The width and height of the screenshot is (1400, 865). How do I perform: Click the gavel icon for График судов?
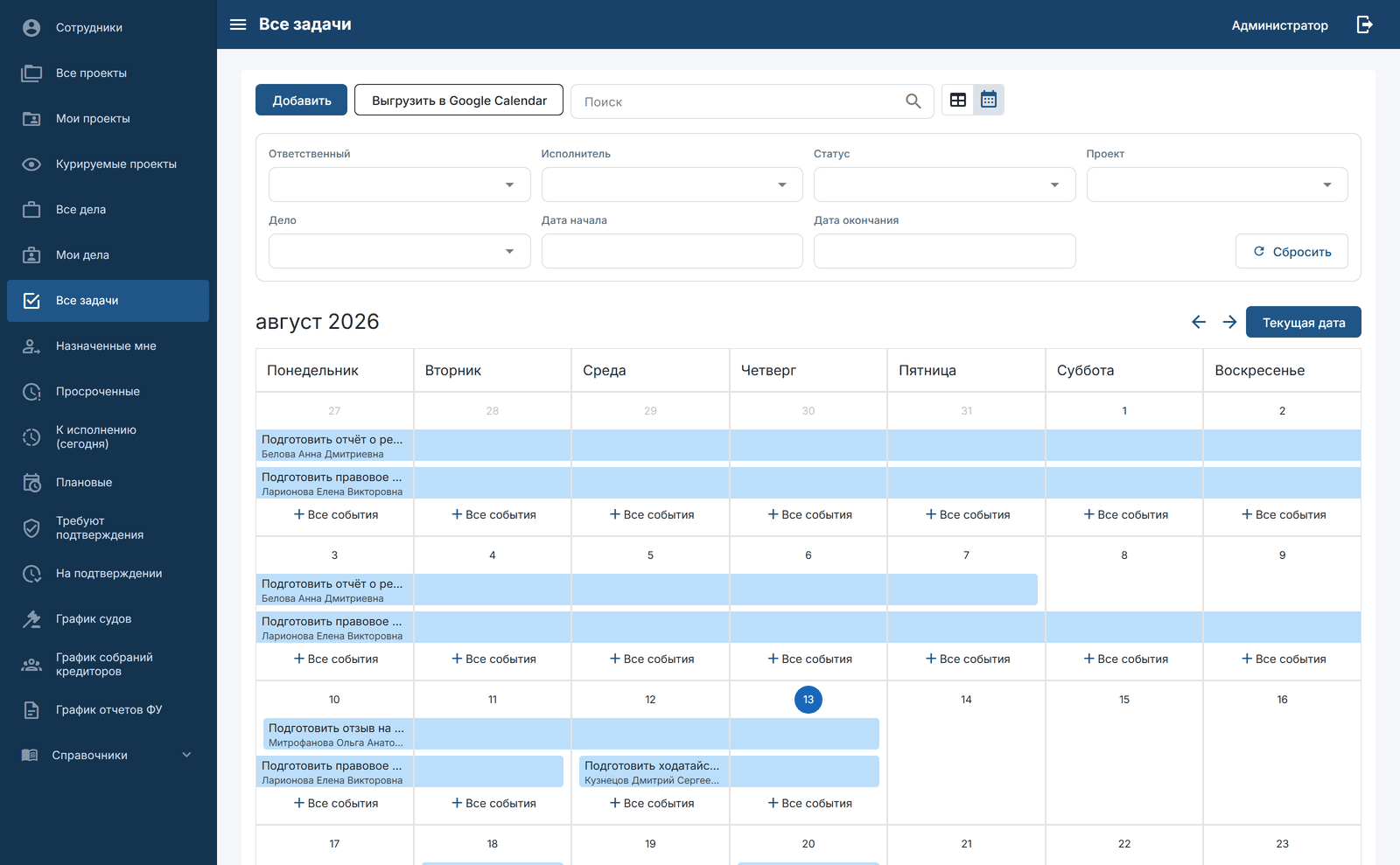(31, 619)
